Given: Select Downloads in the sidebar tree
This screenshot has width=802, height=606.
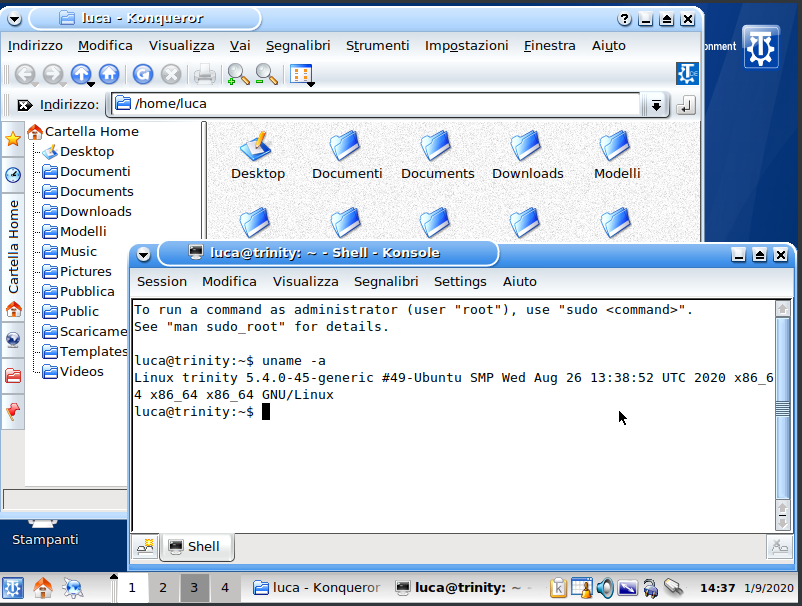Looking at the screenshot, I should [x=87, y=211].
